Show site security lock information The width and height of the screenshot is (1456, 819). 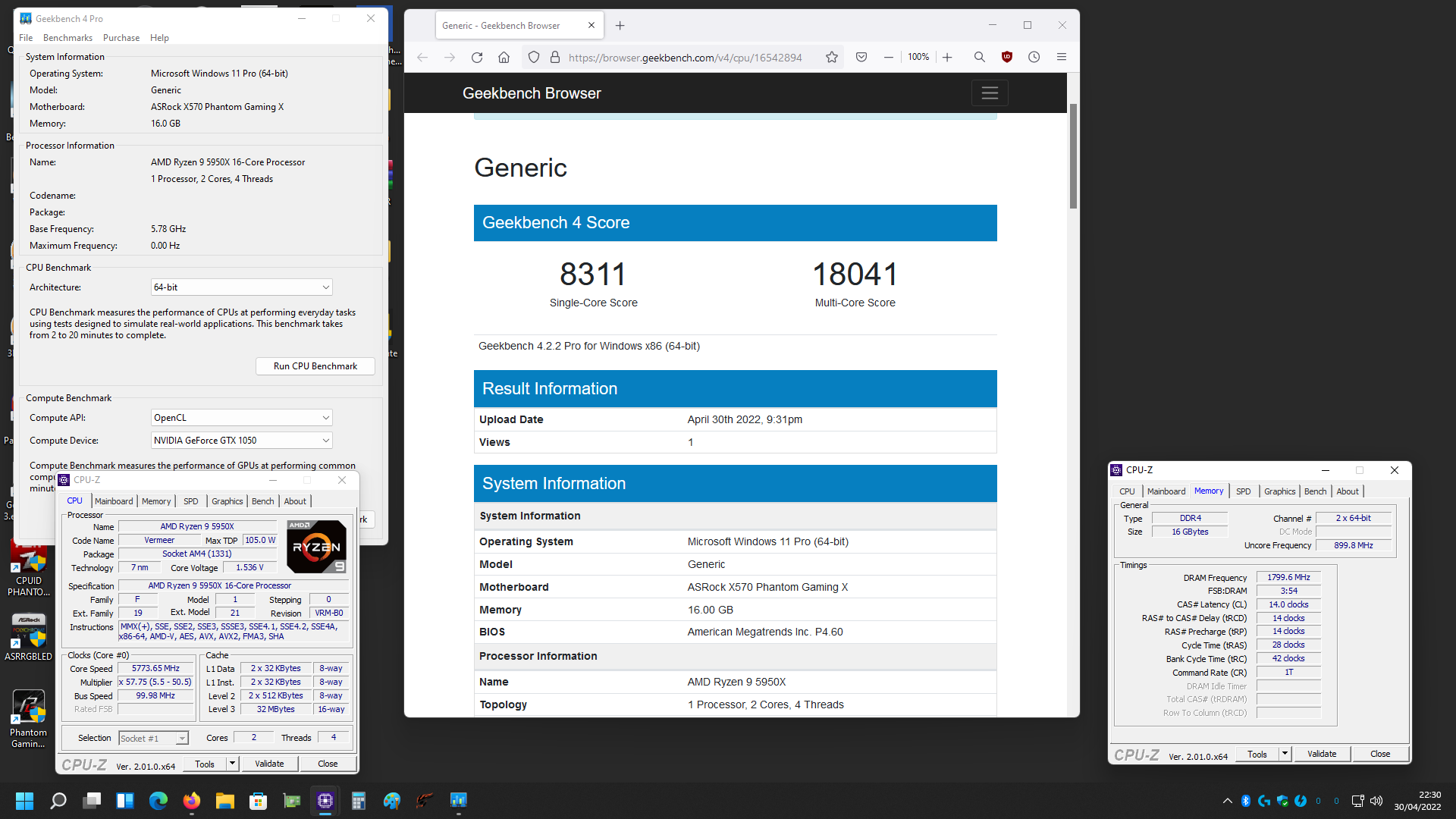[x=555, y=57]
